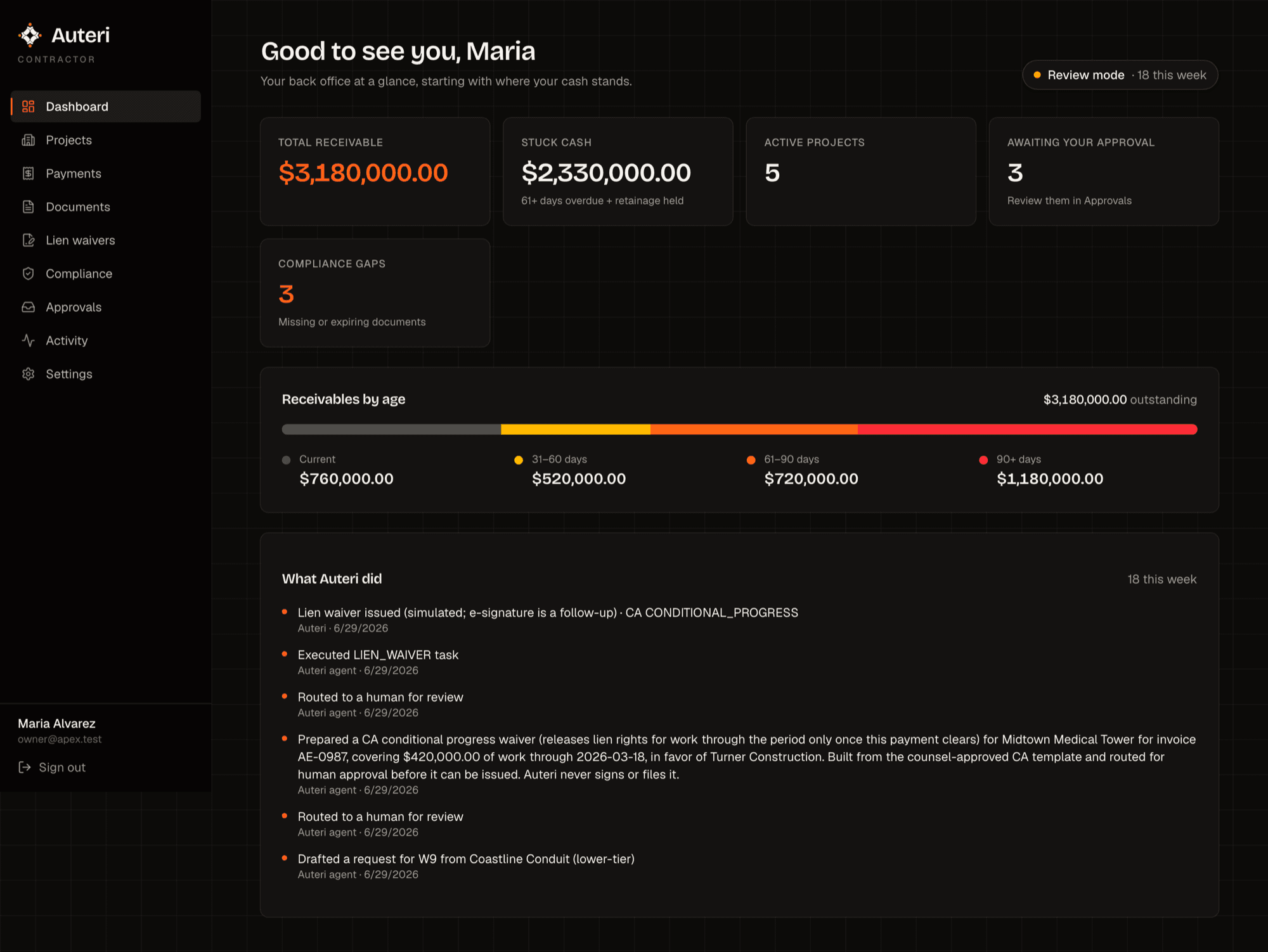The height and width of the screenshot is (952, 1268).
Task: Click the Maria Alvarez profile name
Action: pyautogui.click(x=56, y=723)
